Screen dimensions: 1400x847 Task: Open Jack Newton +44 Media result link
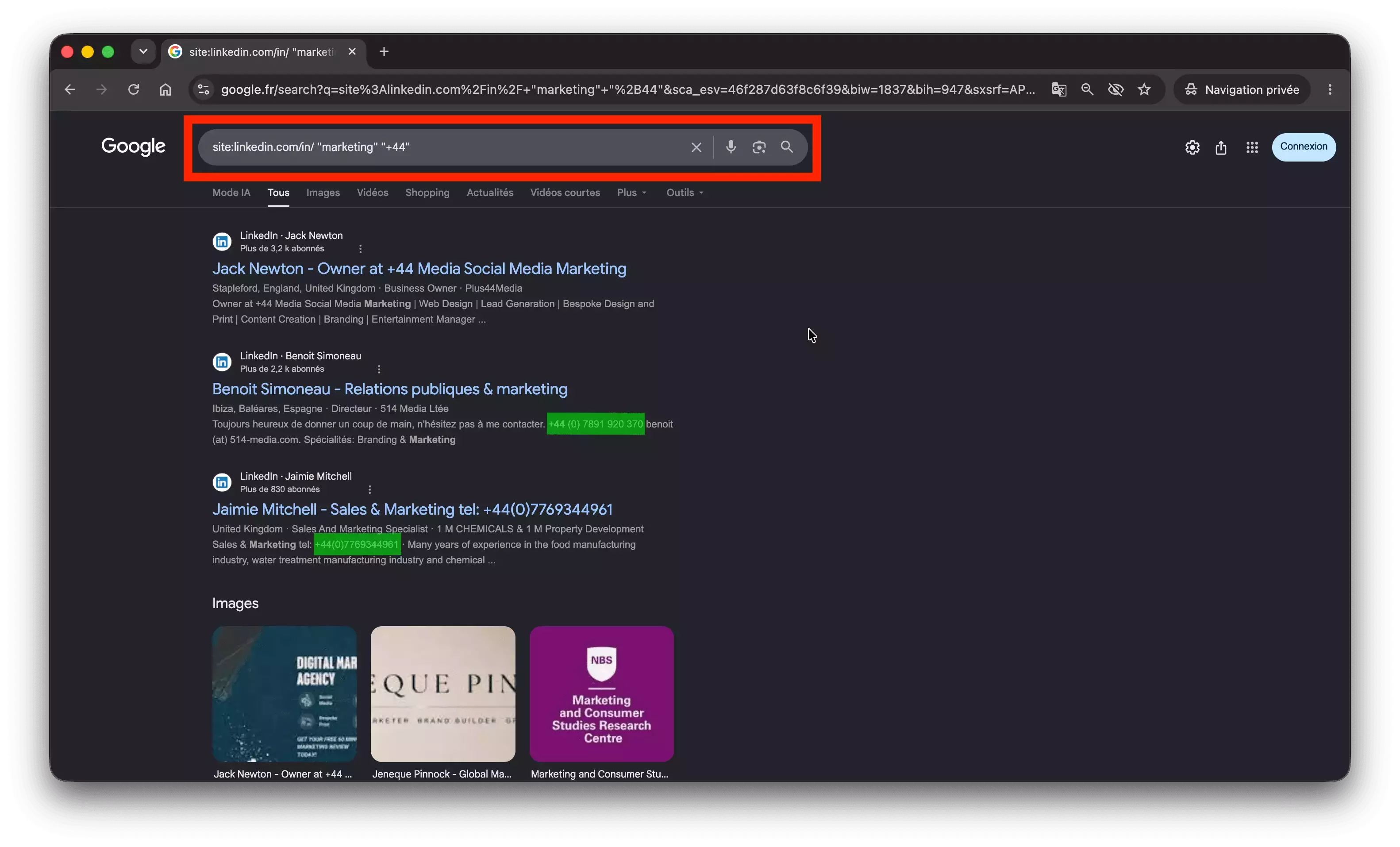tap(419, 269)
